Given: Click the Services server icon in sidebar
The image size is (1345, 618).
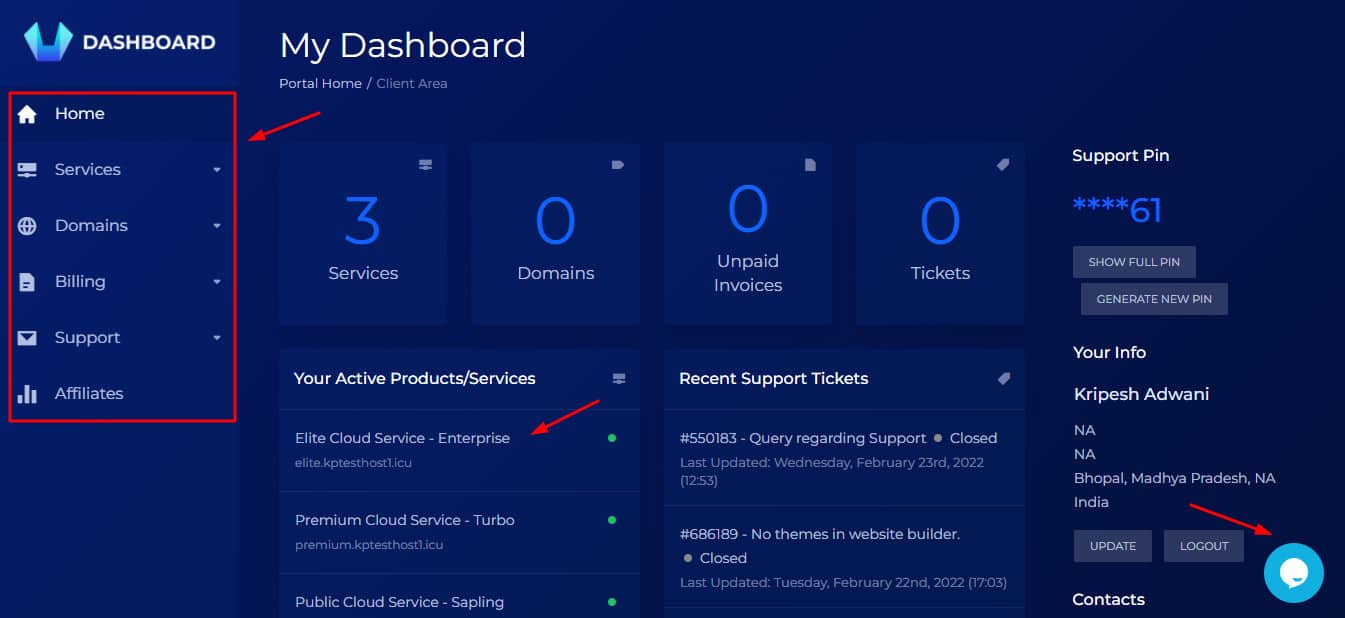Looking at the screenshot, I should click(27, 170).
